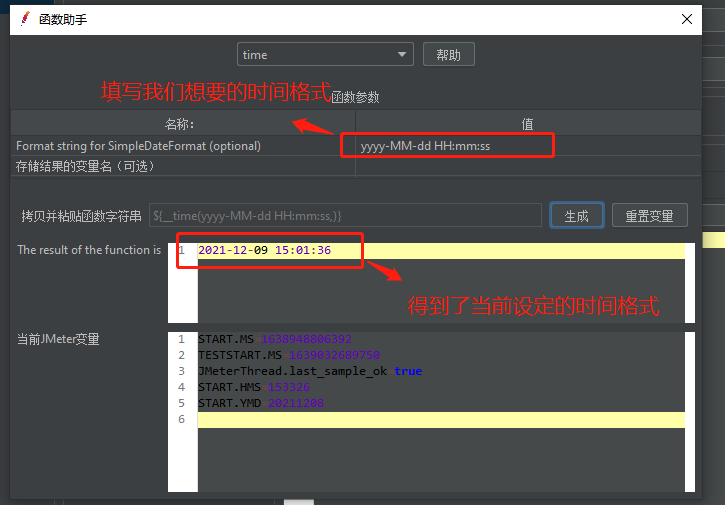
Task: Click the 当前JMeter变量 label
Action: [x=58, y=339]
